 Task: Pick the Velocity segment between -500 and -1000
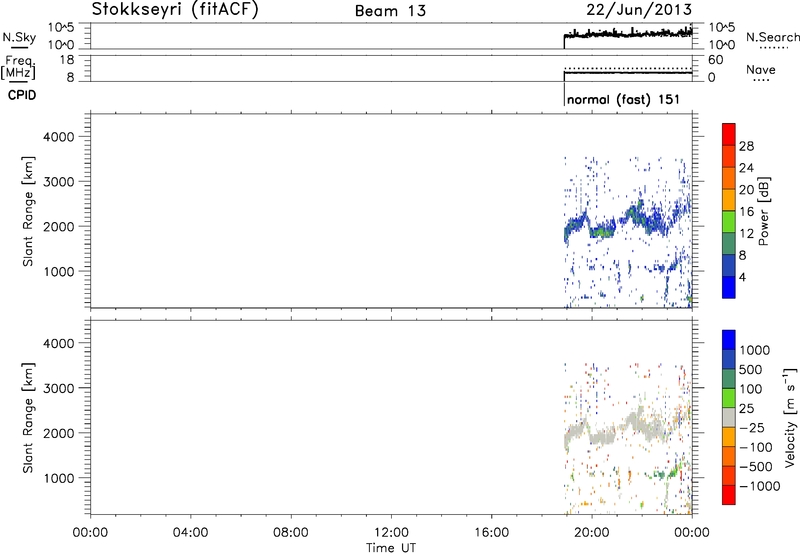(x=729, y=475)
